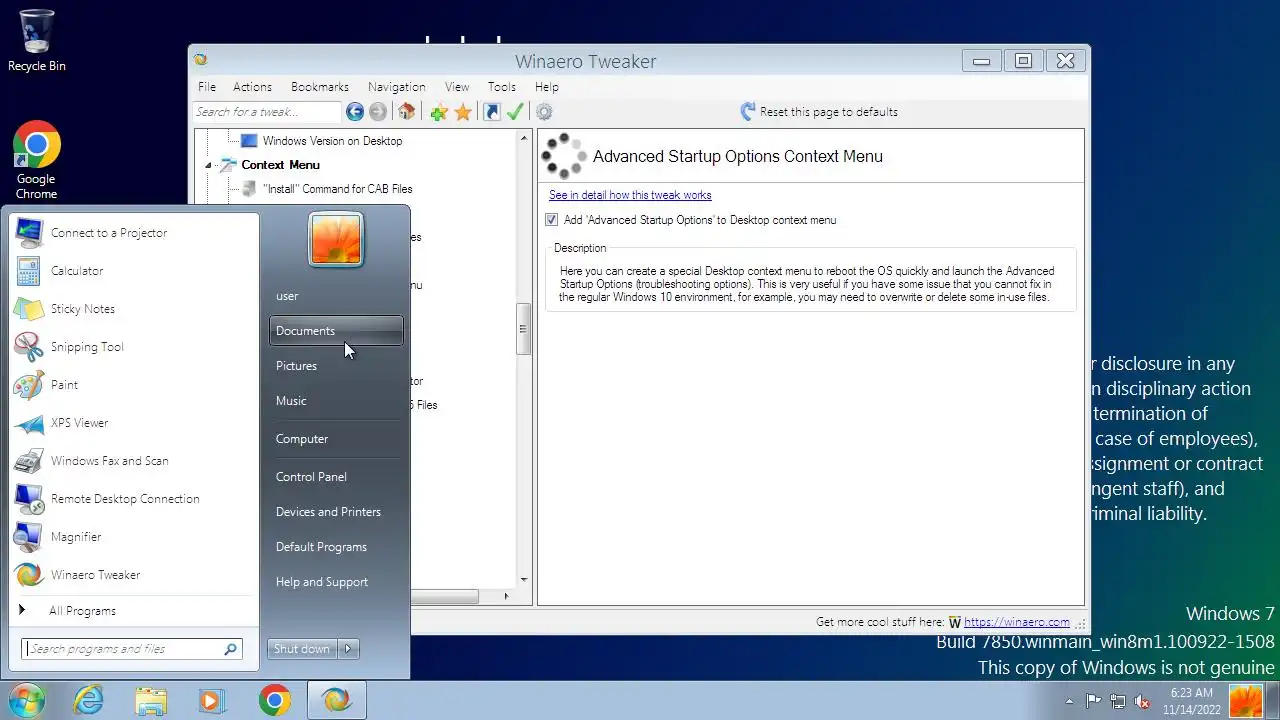1280x720 pixels.
Task: Open Chrome from the taskbar
Action: 274,701
